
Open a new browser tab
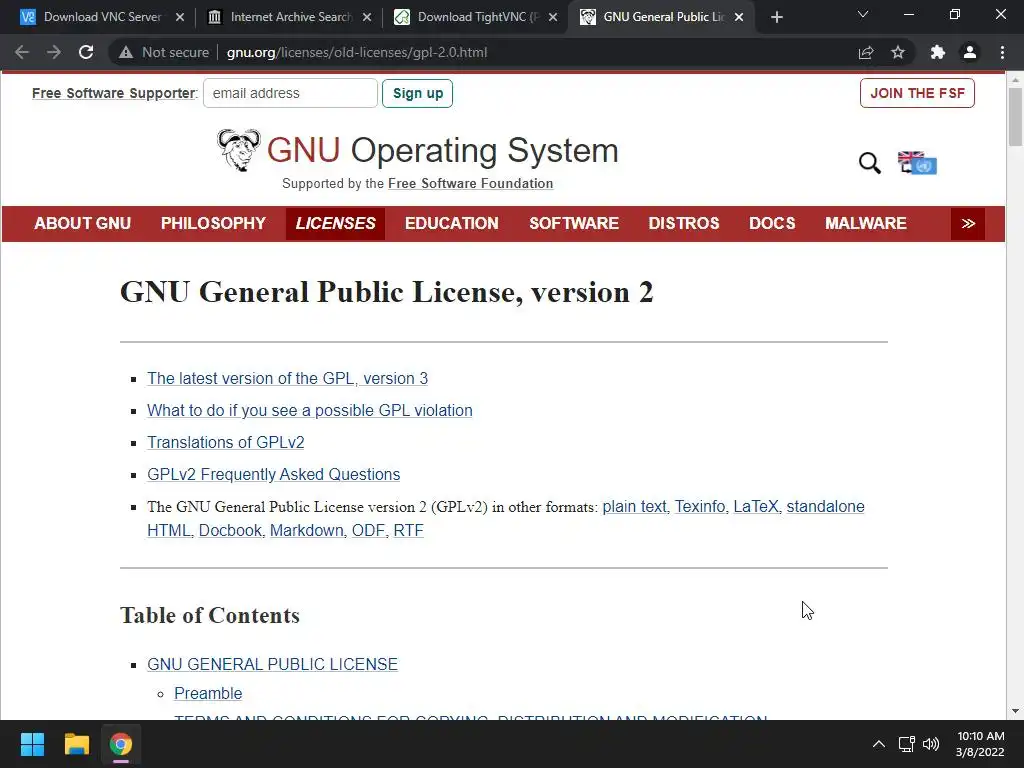tap(776, 18)
